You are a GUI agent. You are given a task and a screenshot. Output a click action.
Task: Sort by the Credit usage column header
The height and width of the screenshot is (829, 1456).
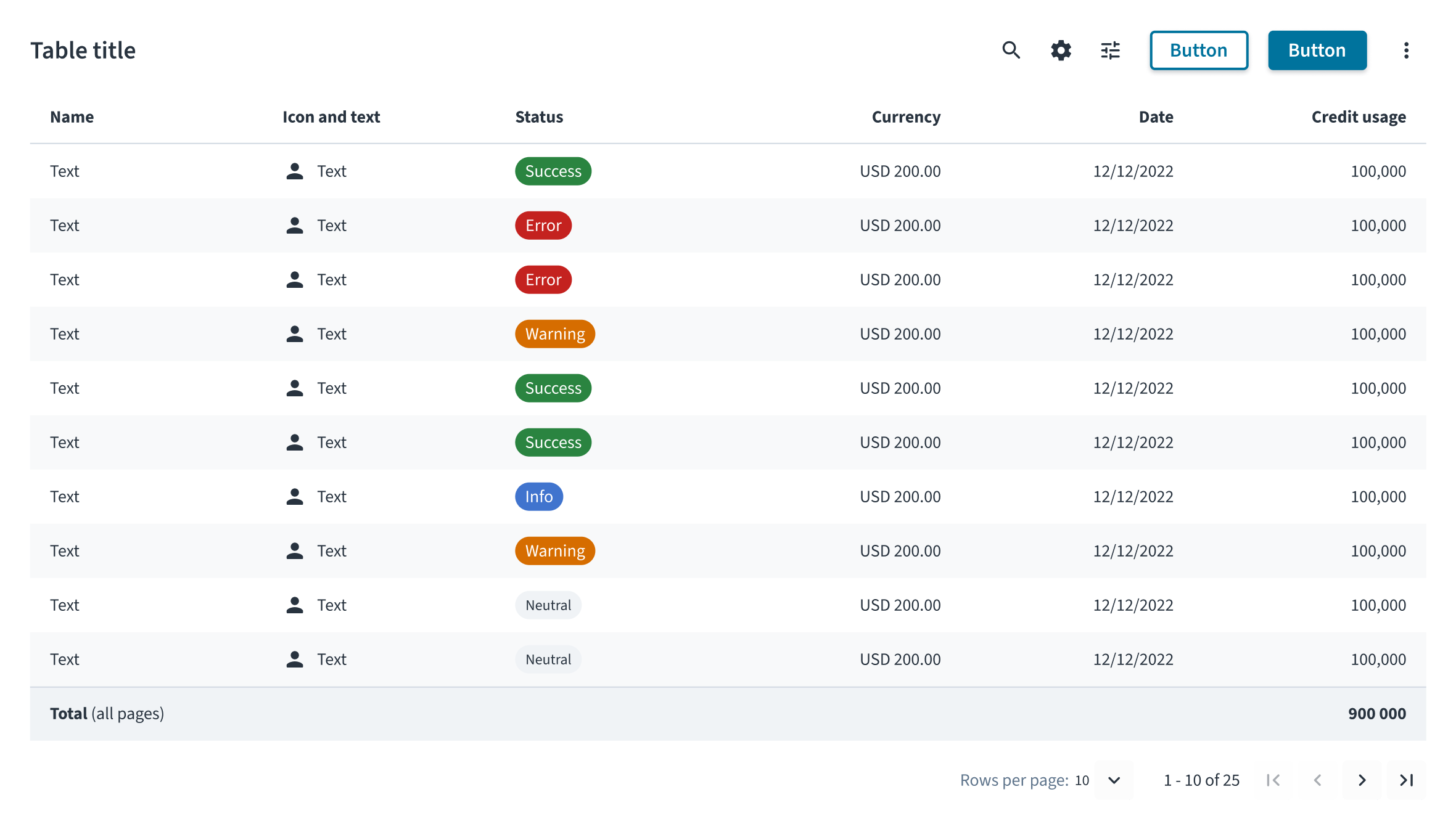click(x=1359, y=117)
